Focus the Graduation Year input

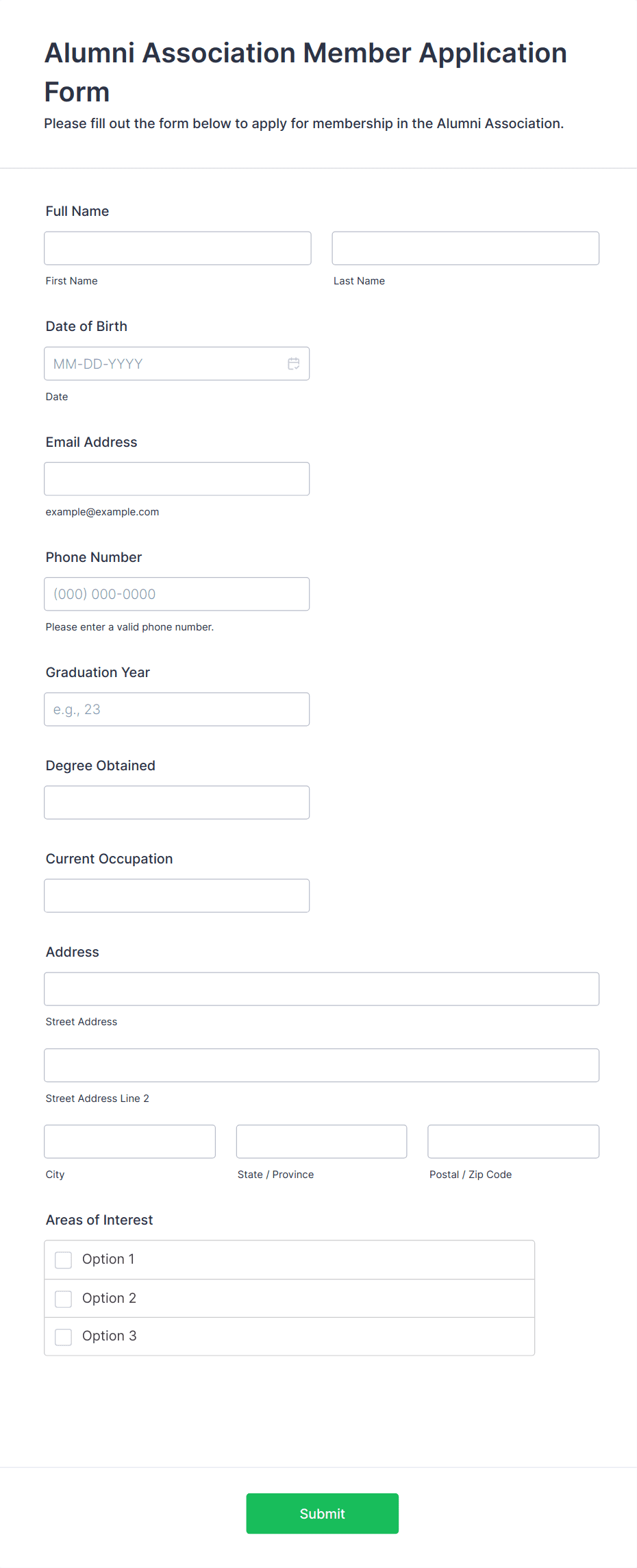[x=177, y=709]
